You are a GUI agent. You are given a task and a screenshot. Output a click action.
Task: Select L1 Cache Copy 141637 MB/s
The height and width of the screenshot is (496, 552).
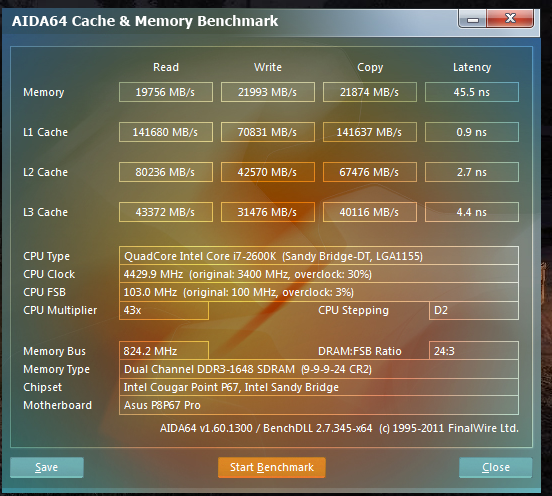click(x=370, y=132)
